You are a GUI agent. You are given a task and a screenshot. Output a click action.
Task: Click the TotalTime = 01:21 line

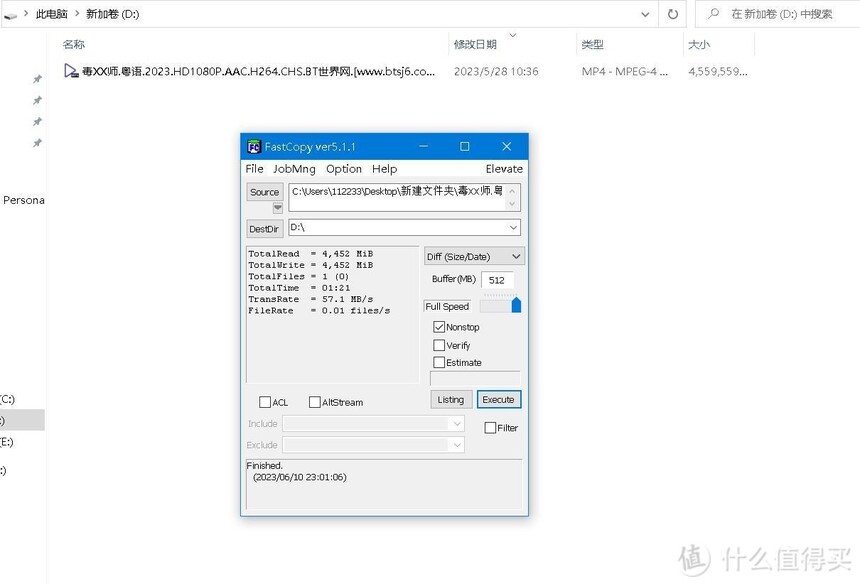click(299, 287)
